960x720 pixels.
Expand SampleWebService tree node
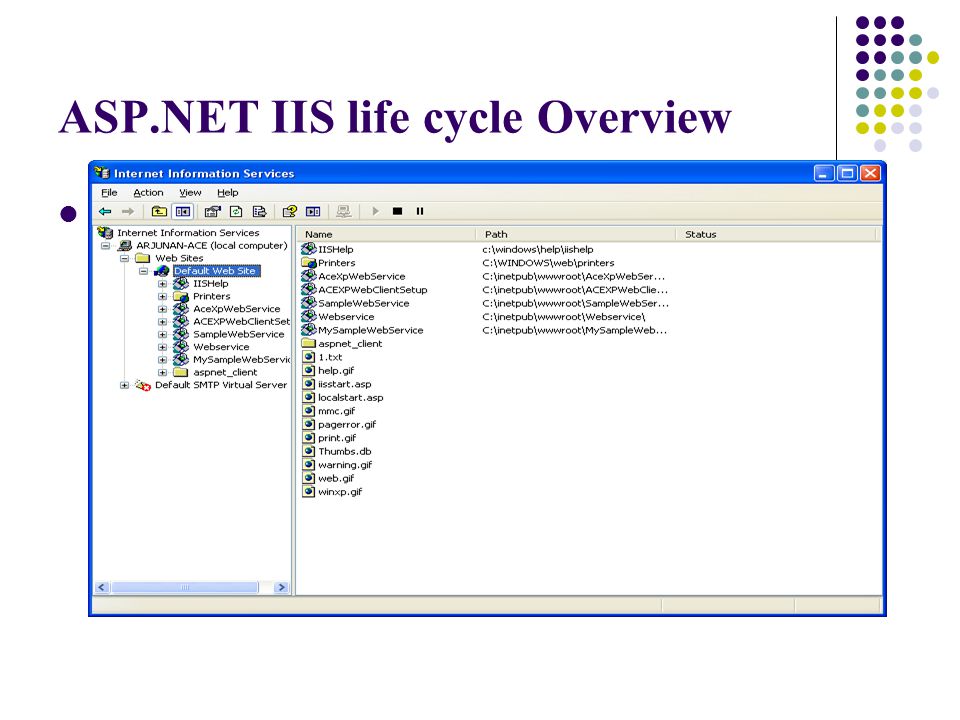pos(162,334)
